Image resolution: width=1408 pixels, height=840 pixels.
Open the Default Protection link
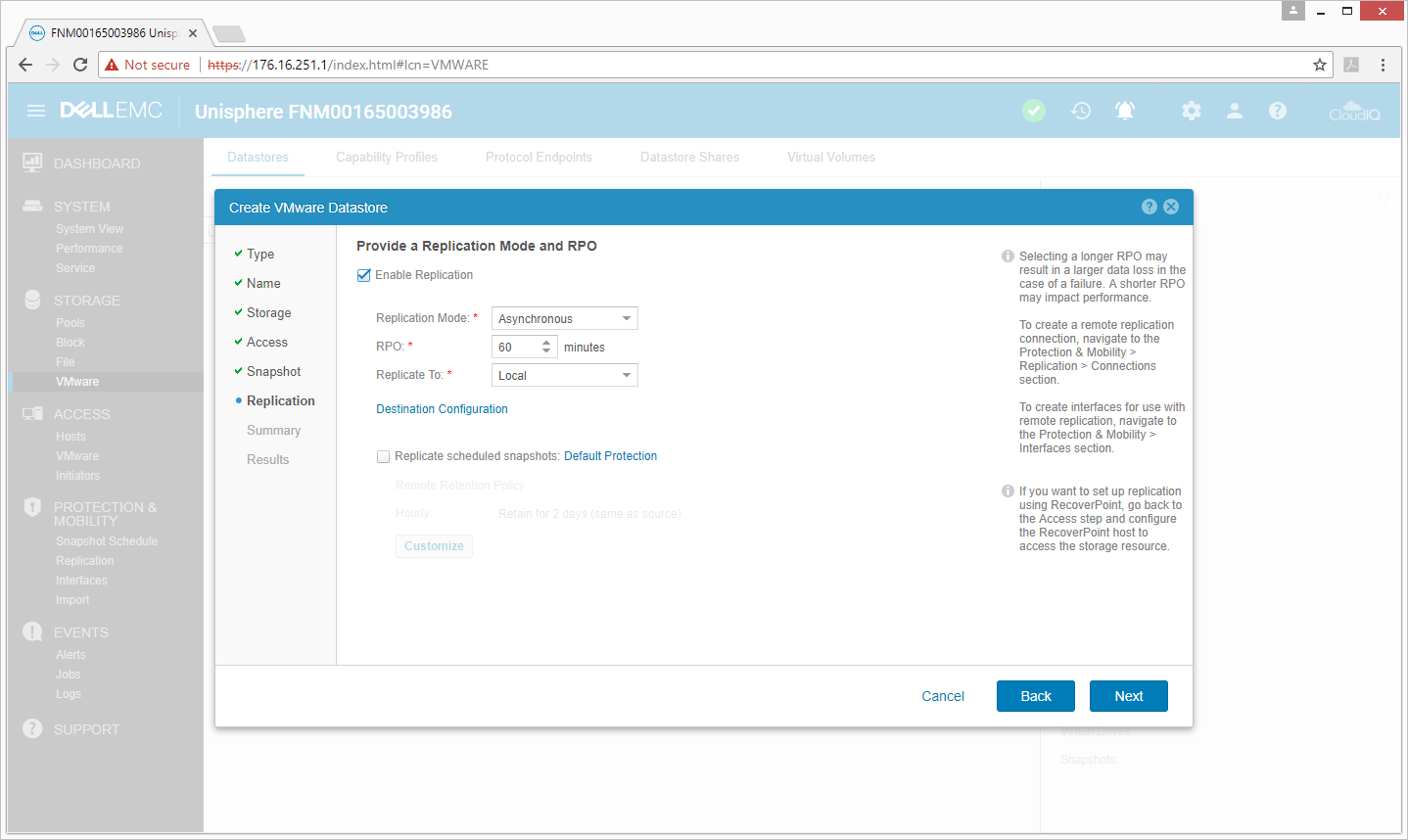click(x=610, y=456)
